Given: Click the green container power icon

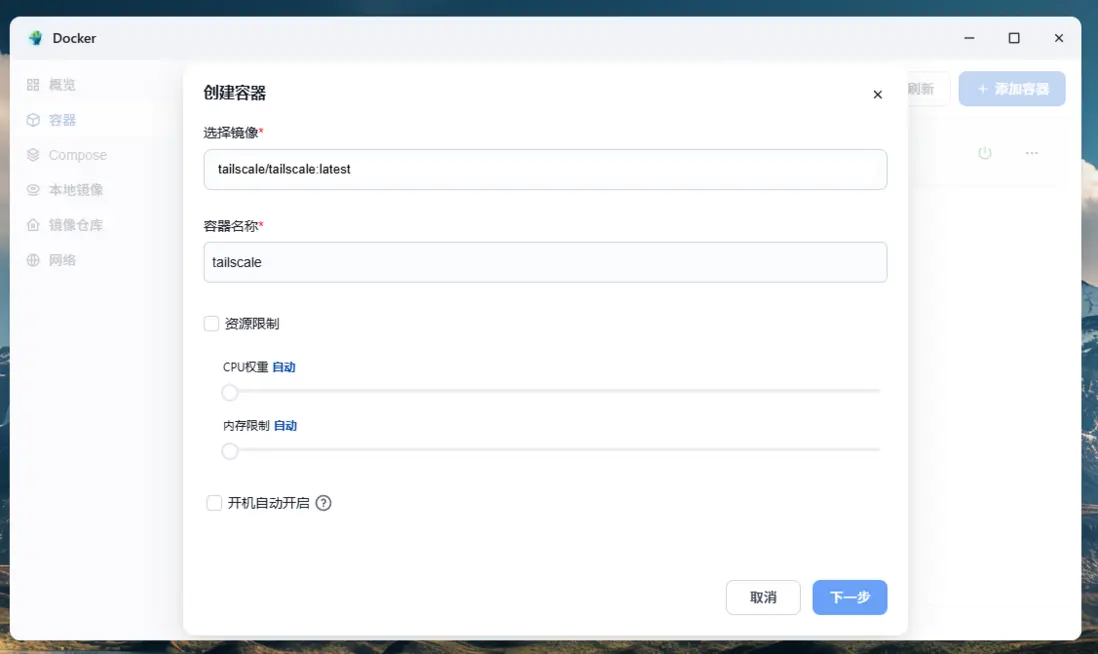Looking at the screenshot, I should [x=984, y=153].
